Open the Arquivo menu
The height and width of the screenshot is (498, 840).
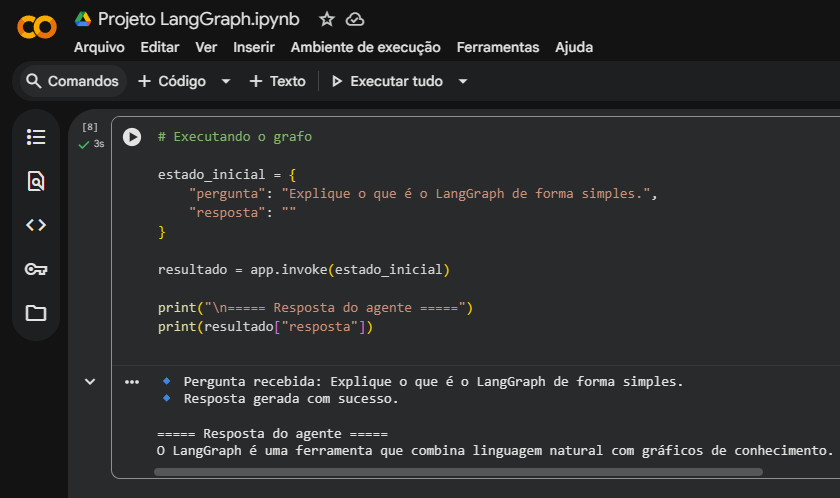(99, 47)
